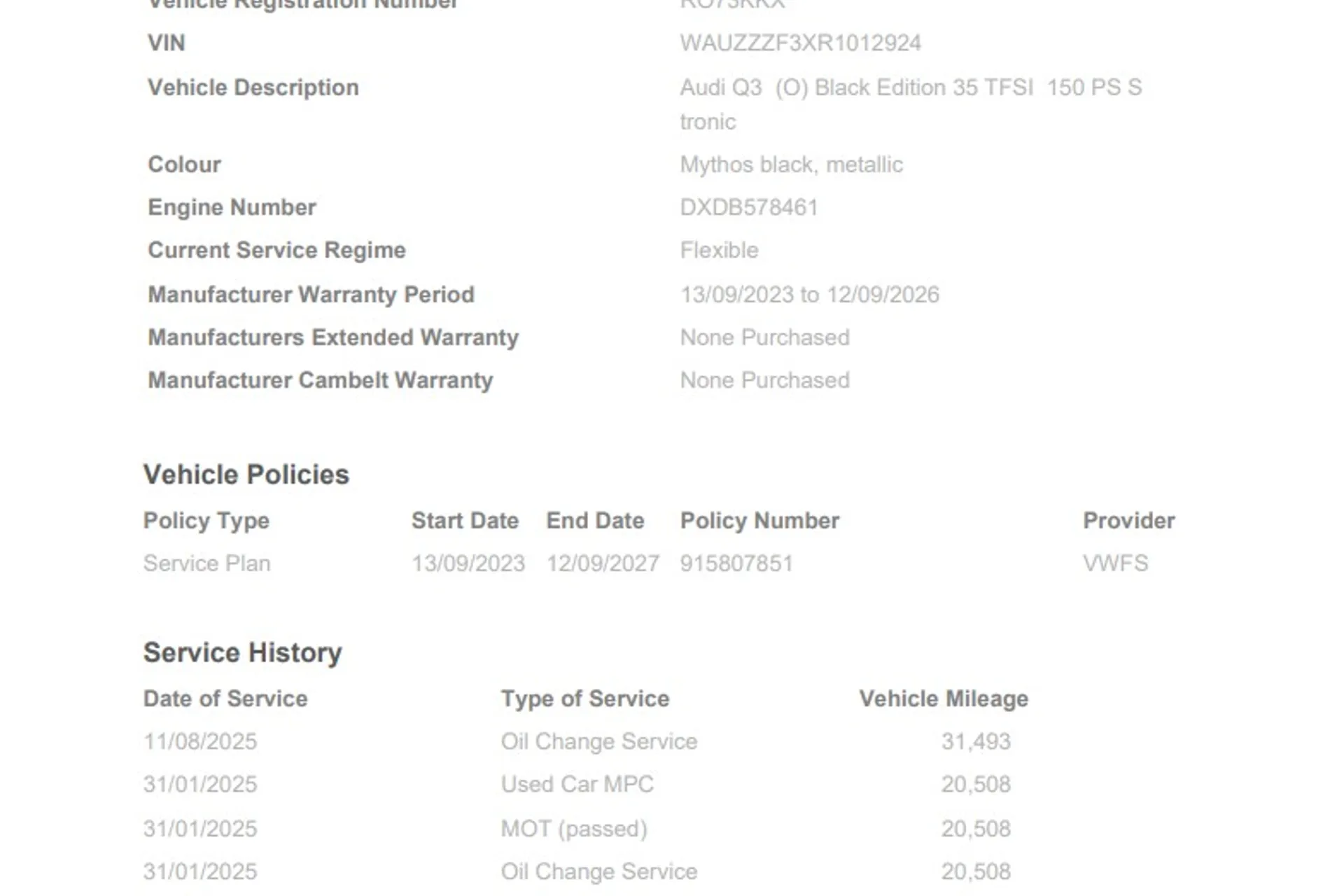Click the Service History heading
This screenshot has width=1344, height=896.
[242, 652]
